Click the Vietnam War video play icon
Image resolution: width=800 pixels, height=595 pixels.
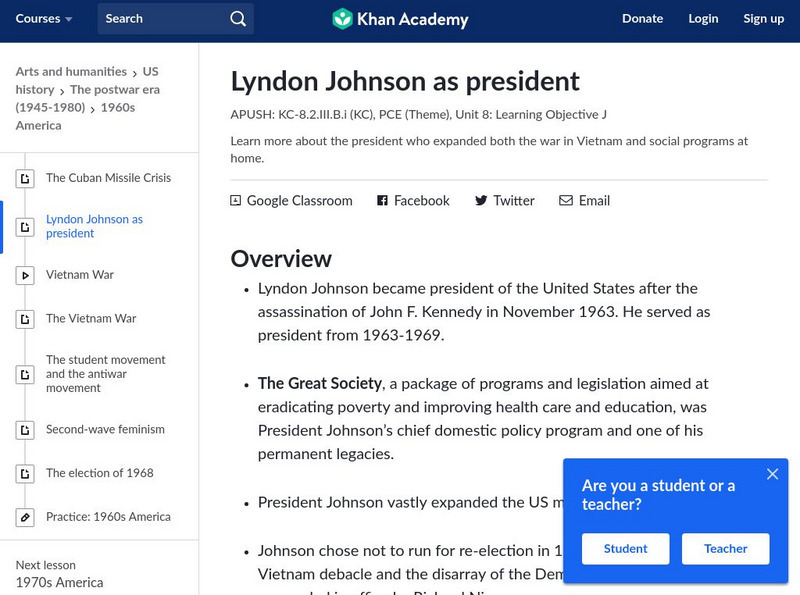(x=24, y=276)
